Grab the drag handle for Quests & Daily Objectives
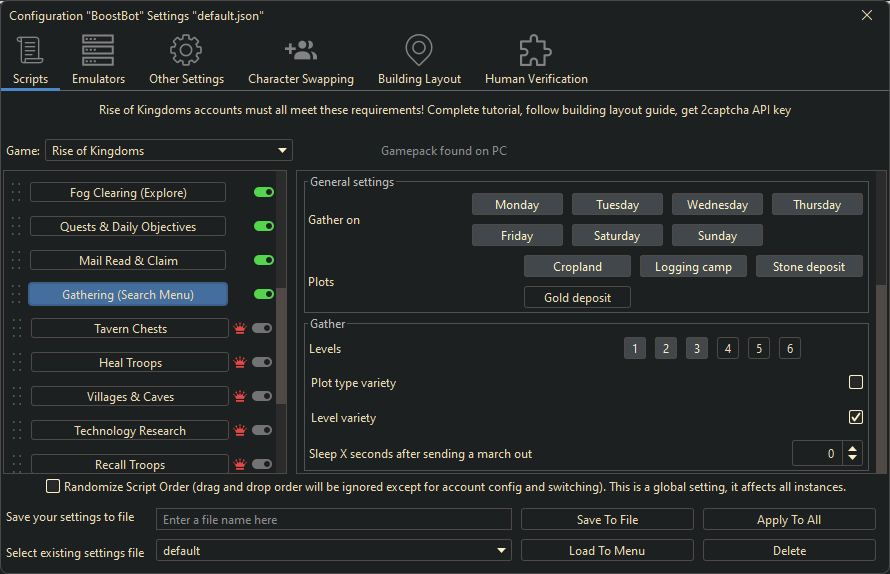 (x=16, y=226)
